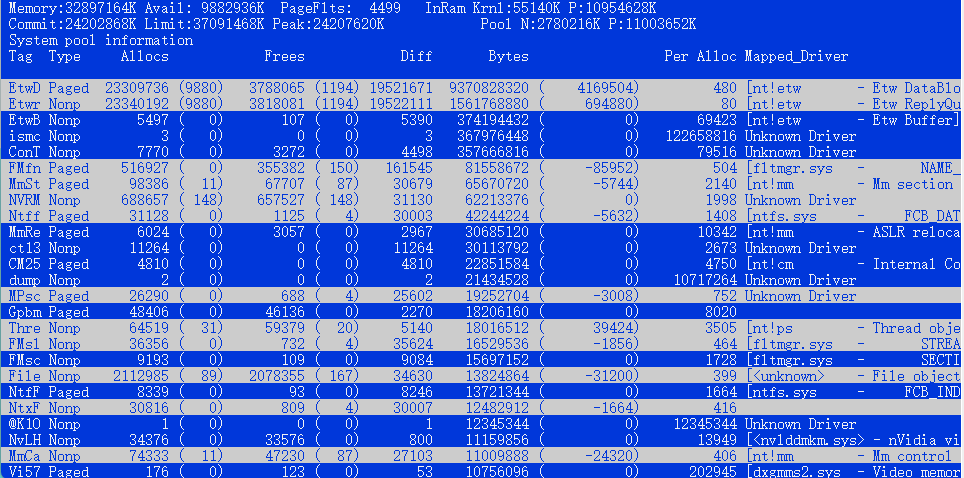Select the Vi57 tag row
964x478 pixels.
482,471
